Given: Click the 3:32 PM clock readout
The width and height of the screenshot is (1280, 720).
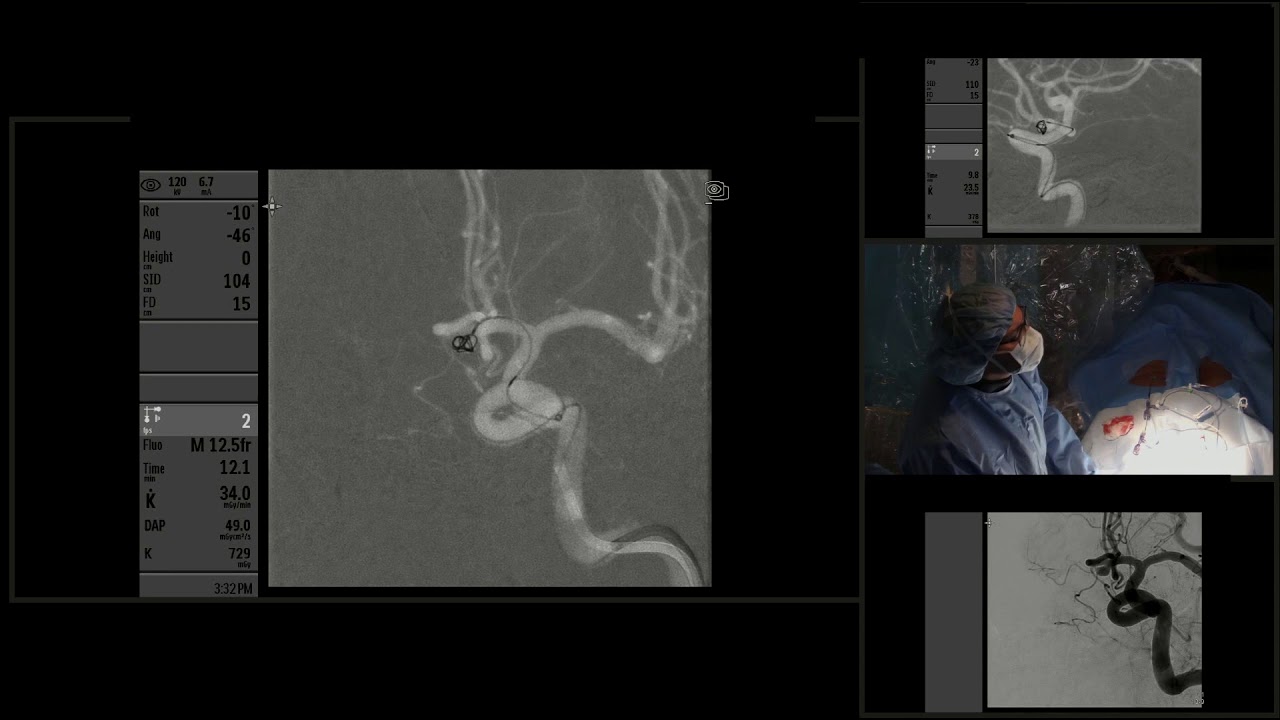Looking at the screenshot, I should pos(233,589).
